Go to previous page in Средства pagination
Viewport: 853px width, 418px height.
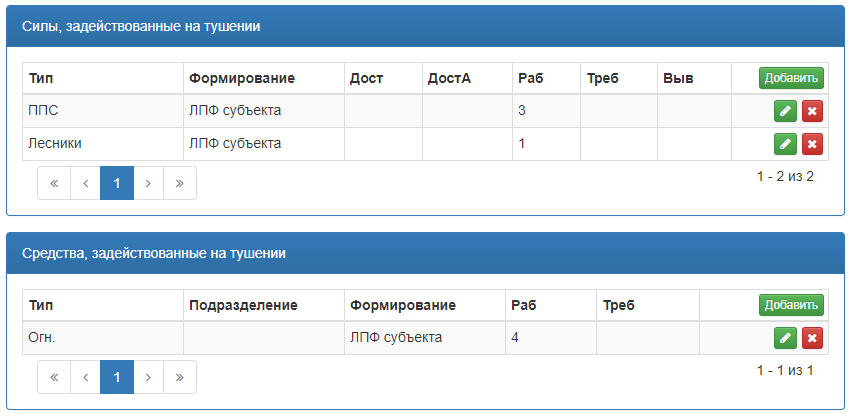(85, 377)
